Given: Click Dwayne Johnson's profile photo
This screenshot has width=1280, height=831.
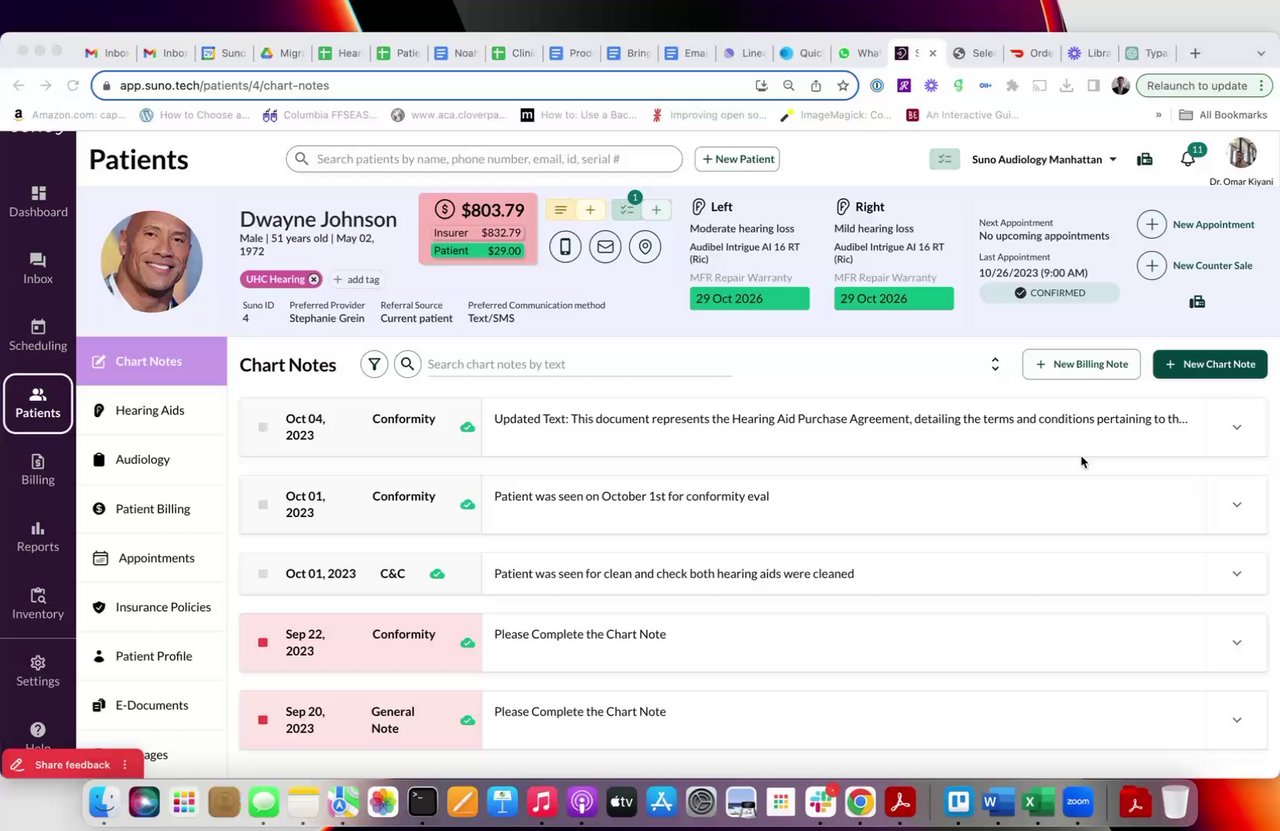Looking at the screenshot, I should click(x=152, y=261).
